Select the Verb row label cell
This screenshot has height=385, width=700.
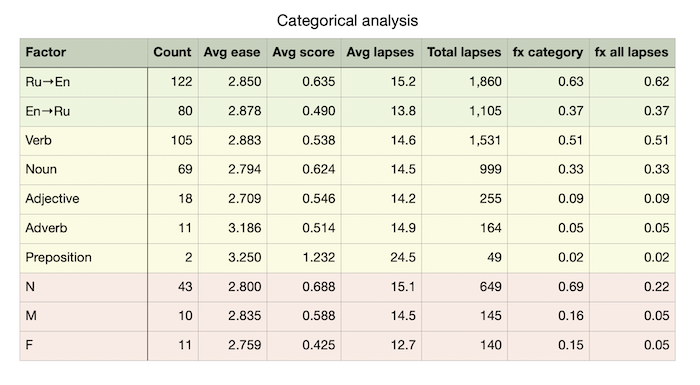click(x=83, y=141)
